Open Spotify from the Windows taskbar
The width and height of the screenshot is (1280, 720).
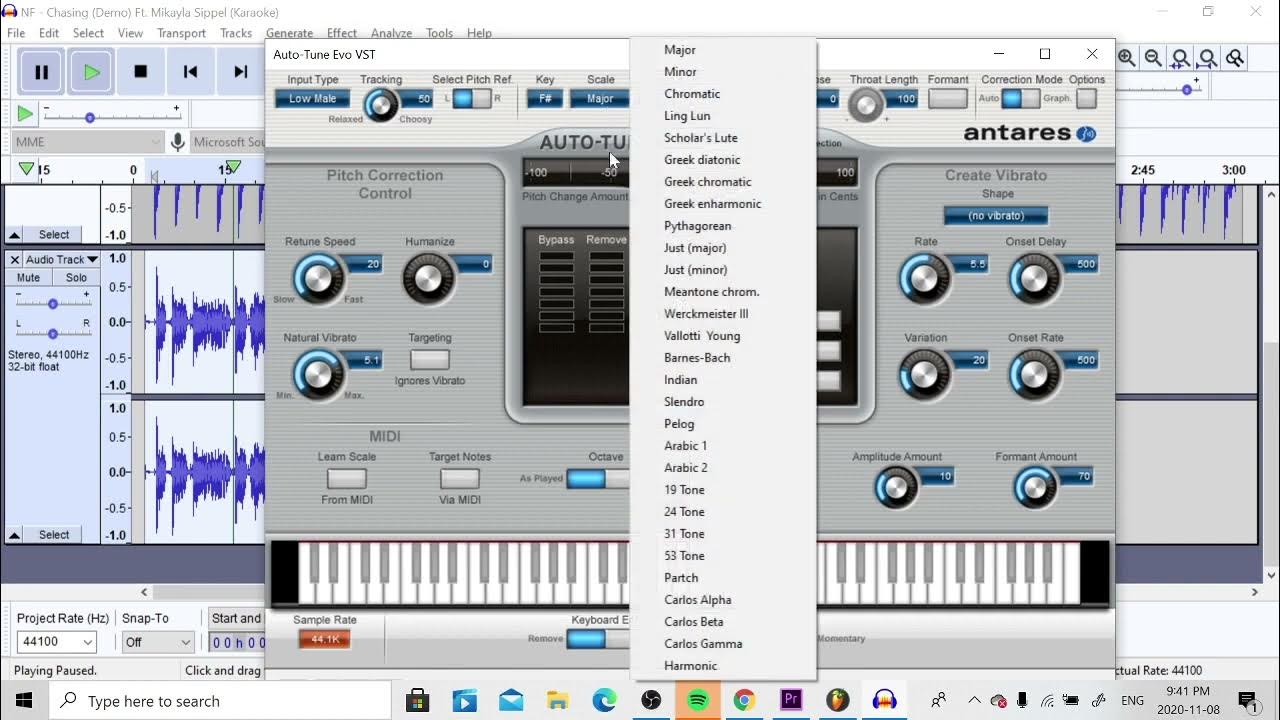point(698,700)
